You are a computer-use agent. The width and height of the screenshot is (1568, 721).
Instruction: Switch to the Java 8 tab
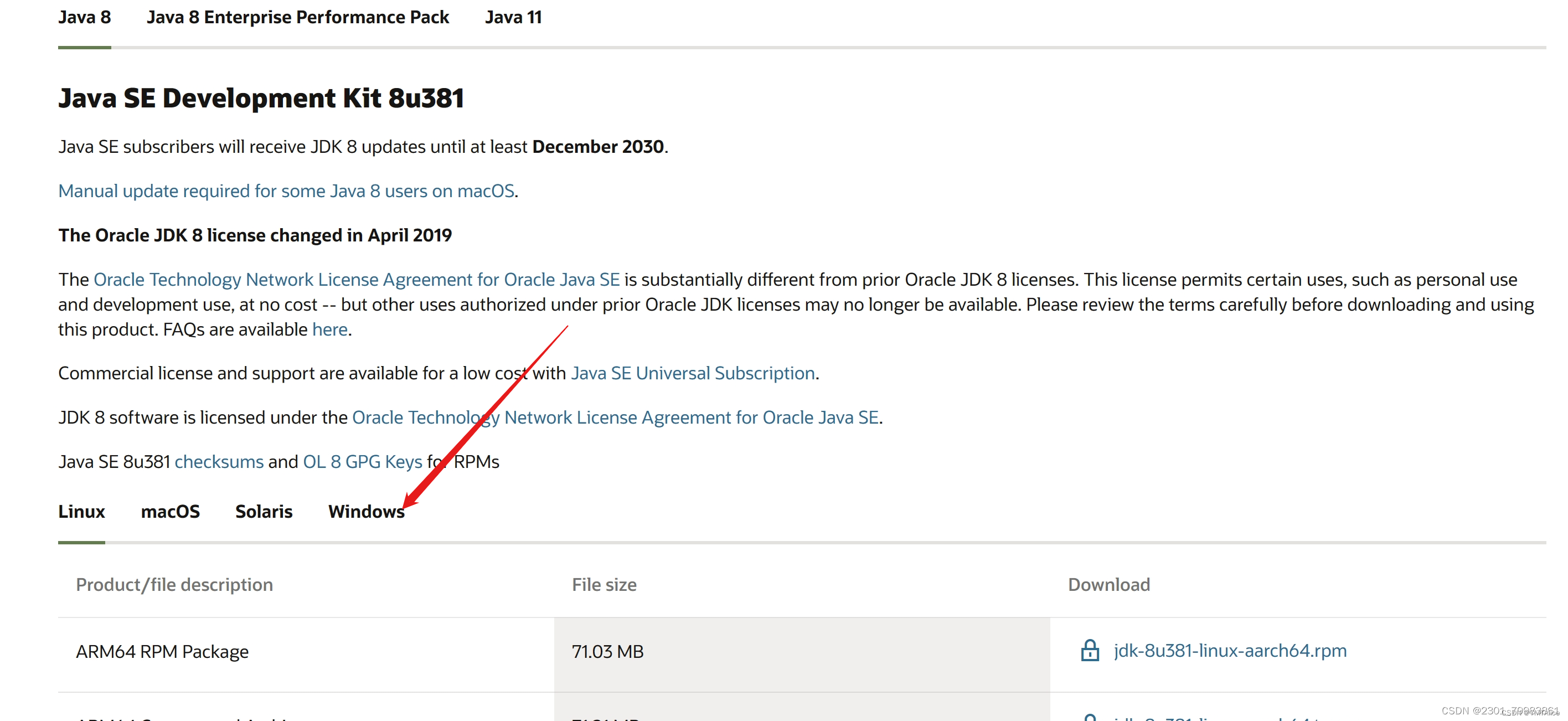tap(85, 17)
